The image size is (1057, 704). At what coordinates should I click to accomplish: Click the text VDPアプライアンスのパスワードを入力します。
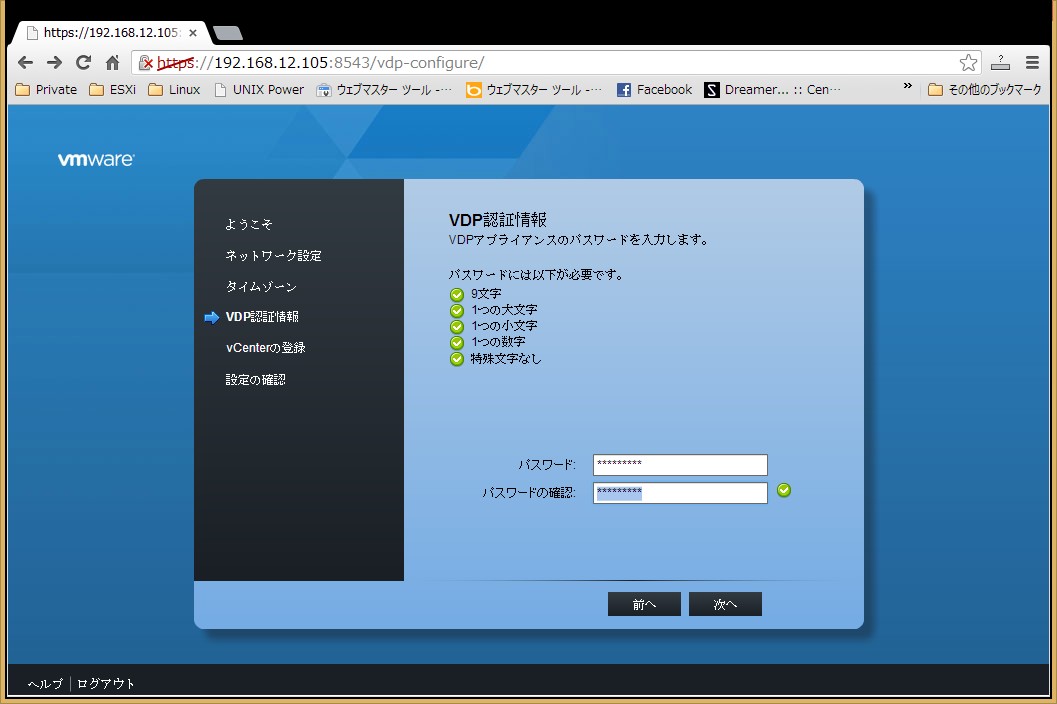pos(579,240)
